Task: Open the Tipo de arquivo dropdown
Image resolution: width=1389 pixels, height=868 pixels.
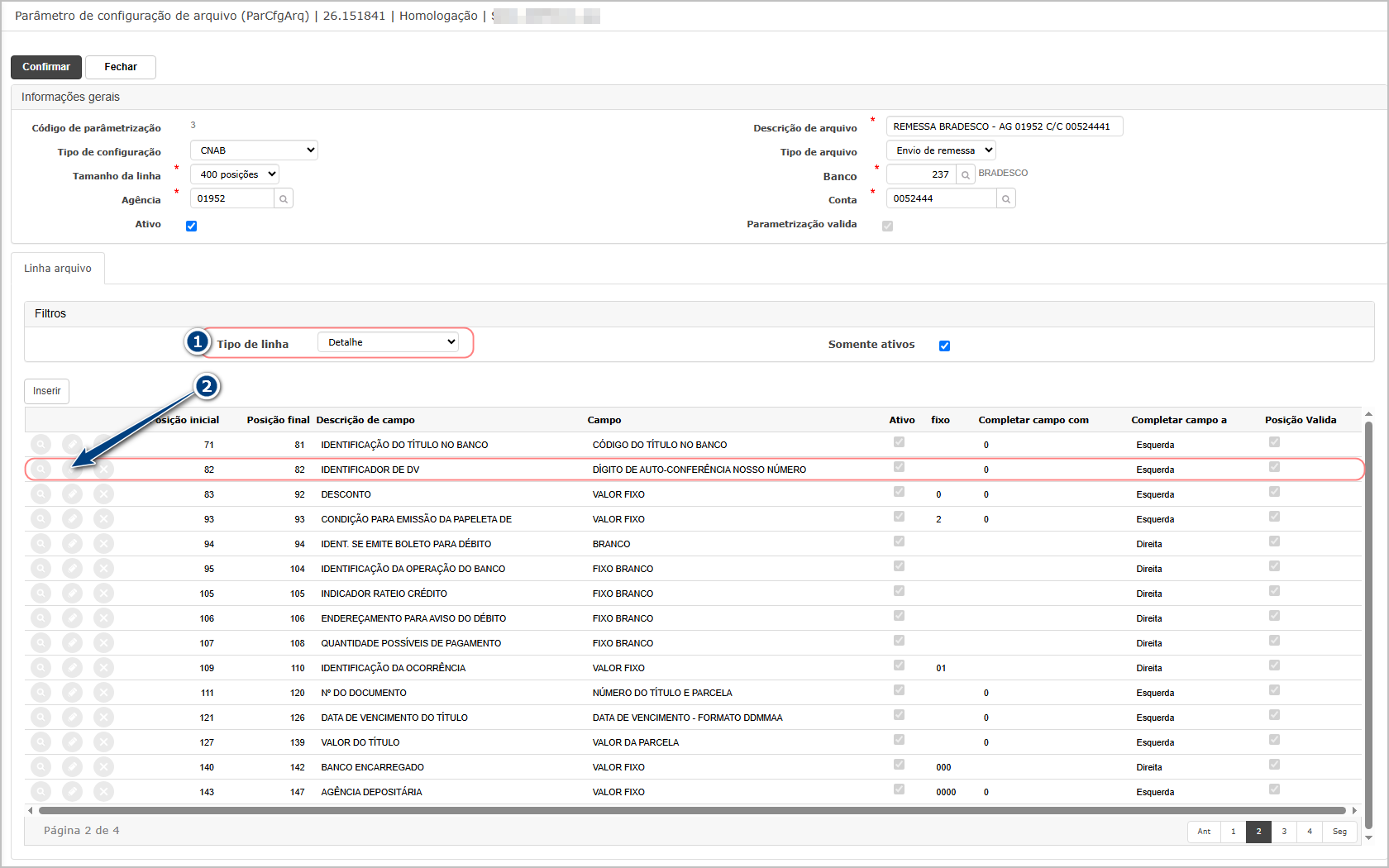Action: coord(941,150)
